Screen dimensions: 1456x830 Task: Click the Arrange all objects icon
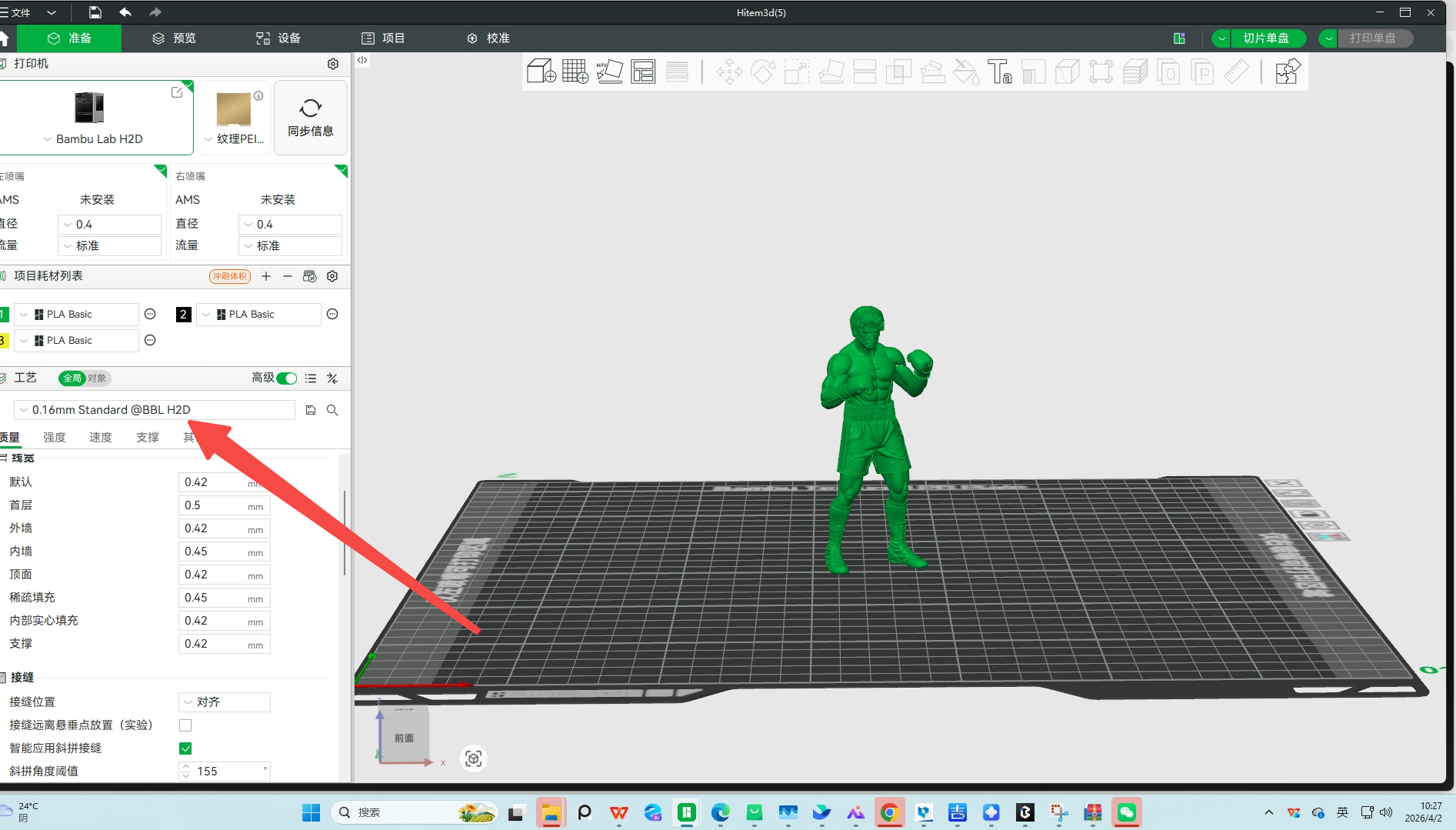[x=643, y=72]
